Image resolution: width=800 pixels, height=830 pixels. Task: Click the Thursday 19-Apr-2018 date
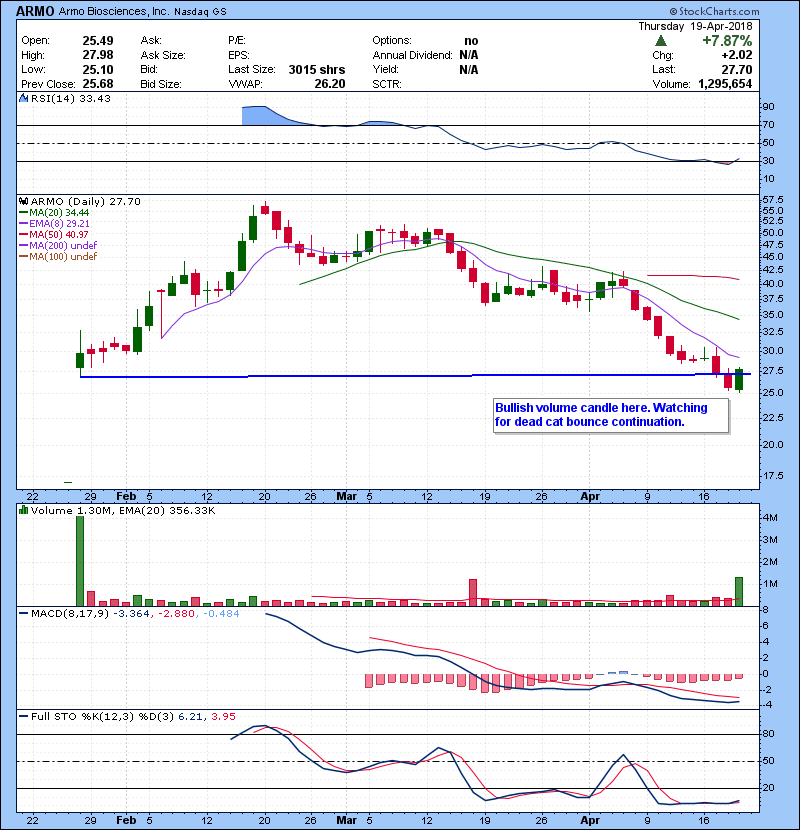pos(695,26)
